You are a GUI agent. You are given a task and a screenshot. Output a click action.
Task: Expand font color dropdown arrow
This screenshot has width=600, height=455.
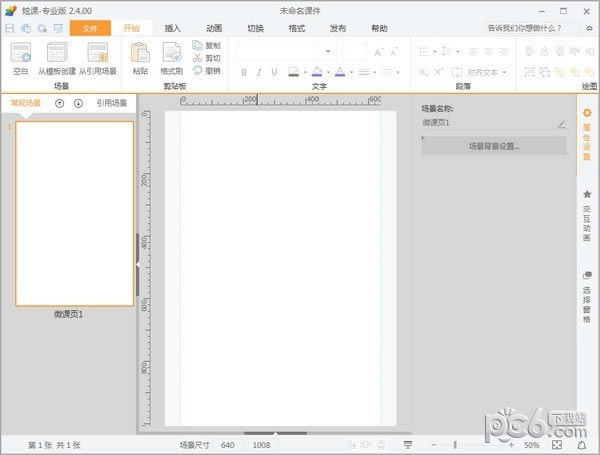tap(351, 72)
